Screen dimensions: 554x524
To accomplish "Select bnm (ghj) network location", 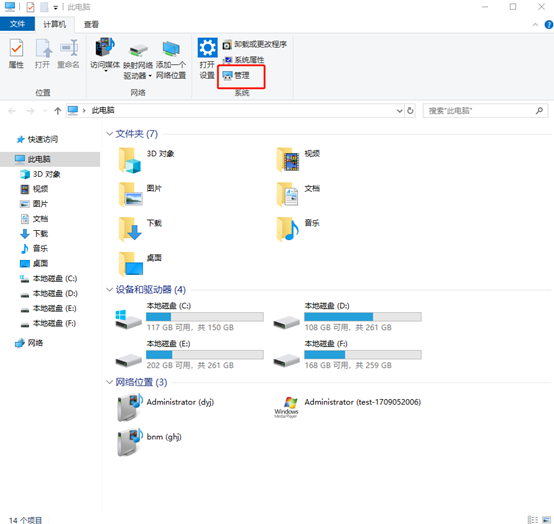I will coord(149,443).
